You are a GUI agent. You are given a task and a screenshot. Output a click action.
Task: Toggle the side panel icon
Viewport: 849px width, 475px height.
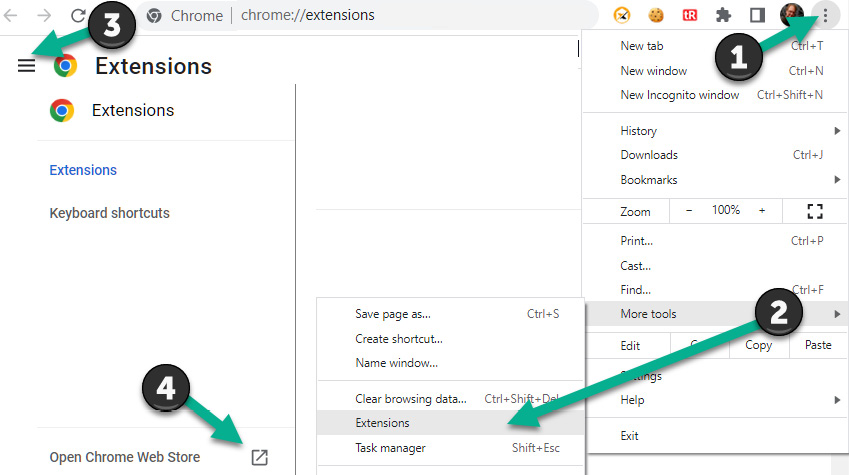coord(757,15)
